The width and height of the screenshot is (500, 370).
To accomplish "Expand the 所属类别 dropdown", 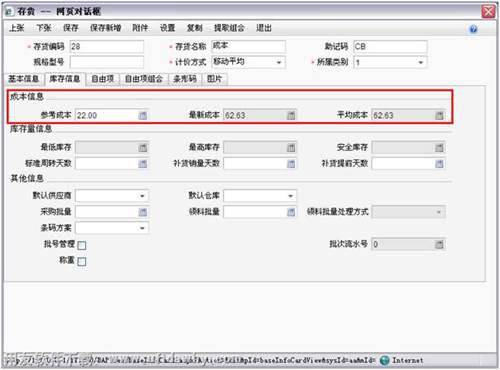I will click(421, 62).
